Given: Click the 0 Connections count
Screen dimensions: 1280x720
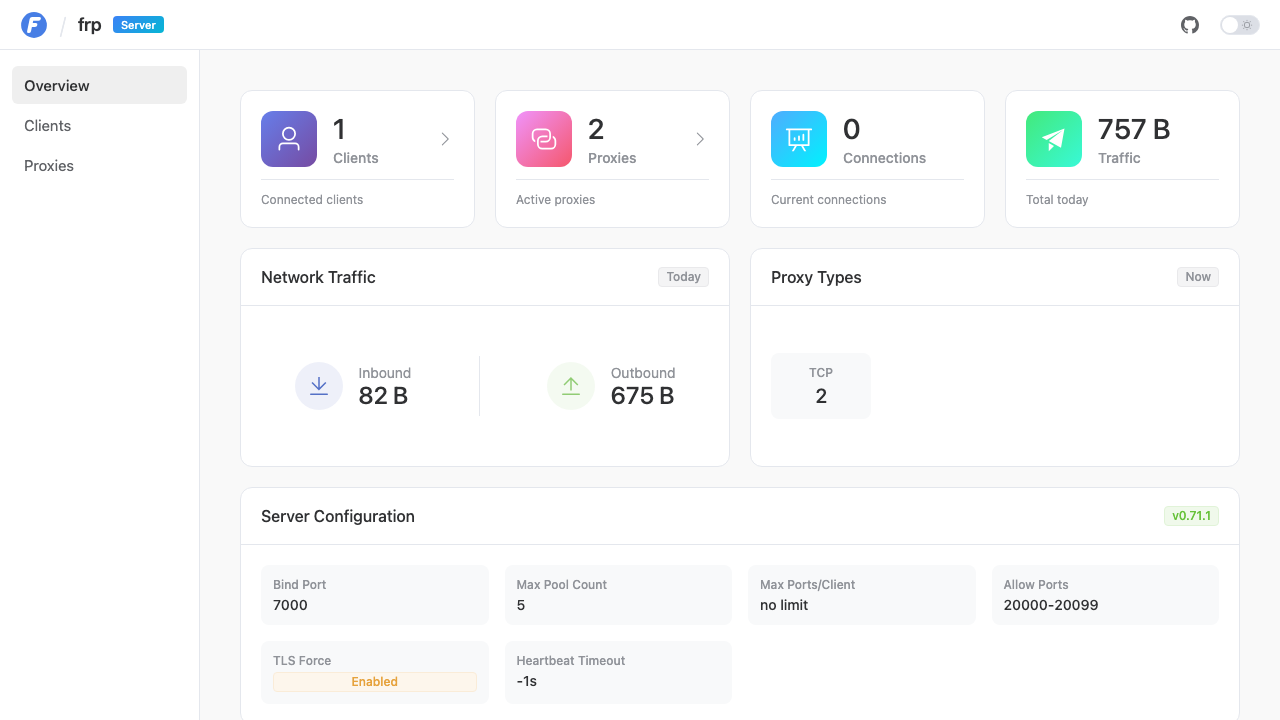Looking at the screenshot, I should [x=852, y=129].
